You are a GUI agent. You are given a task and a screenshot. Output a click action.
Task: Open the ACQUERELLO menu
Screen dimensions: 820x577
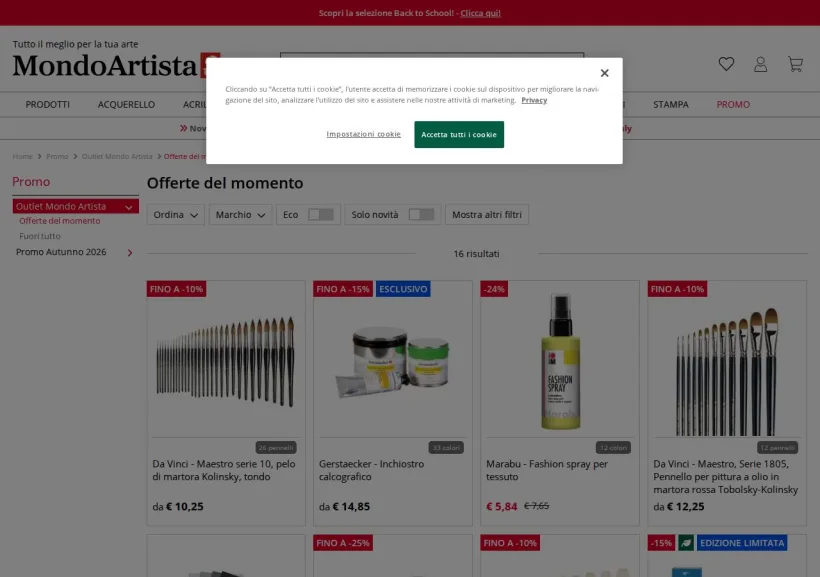point(126,105)
